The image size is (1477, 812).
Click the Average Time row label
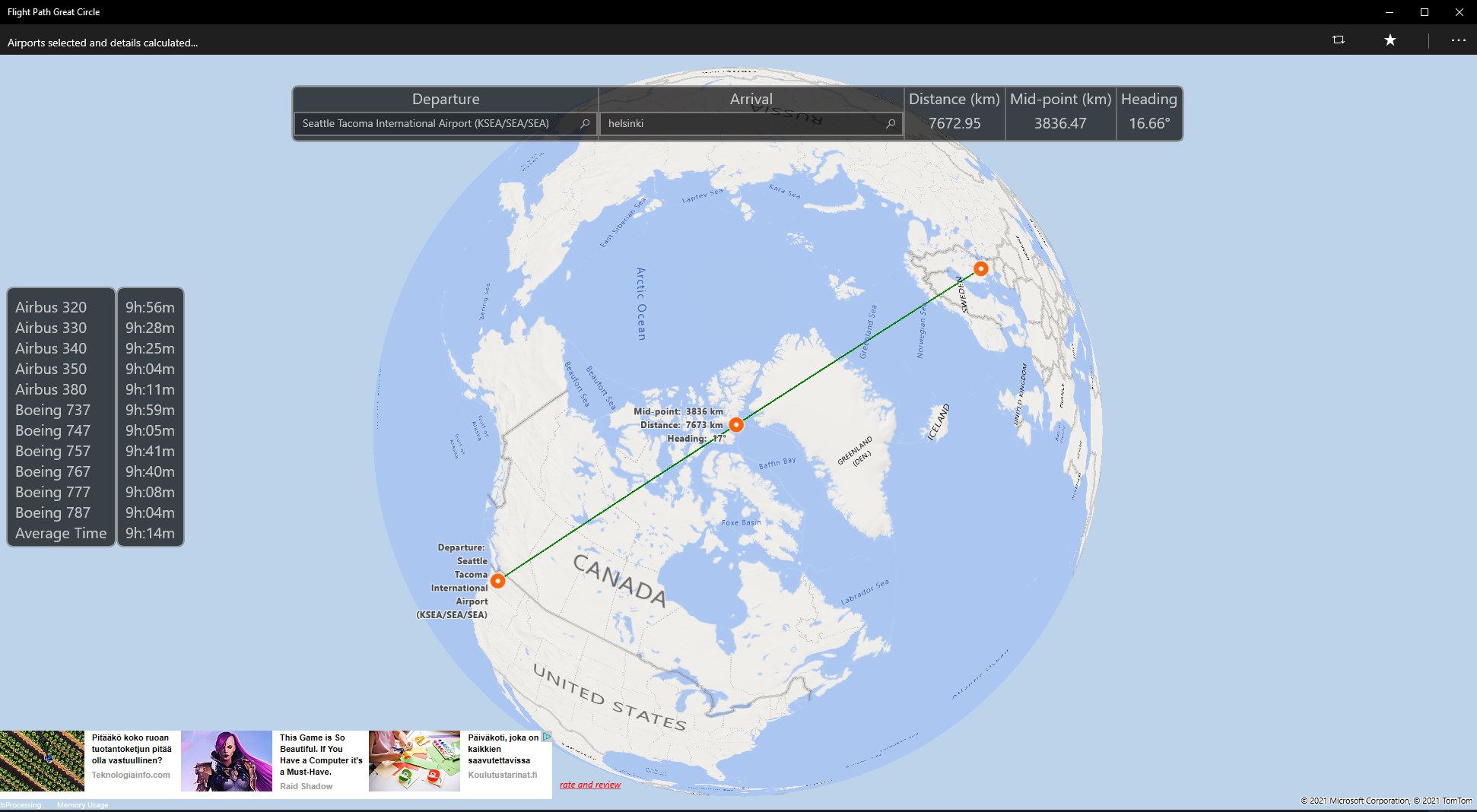(61, 533)
